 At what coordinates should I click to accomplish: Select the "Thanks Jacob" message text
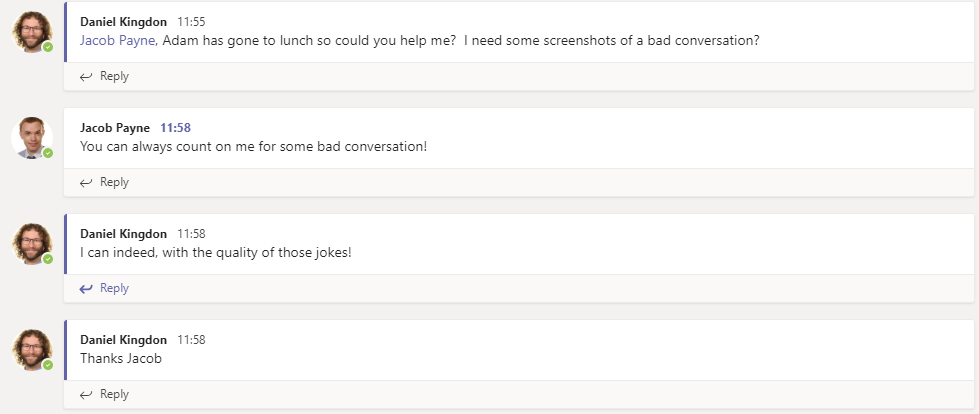tap(120, 358)
